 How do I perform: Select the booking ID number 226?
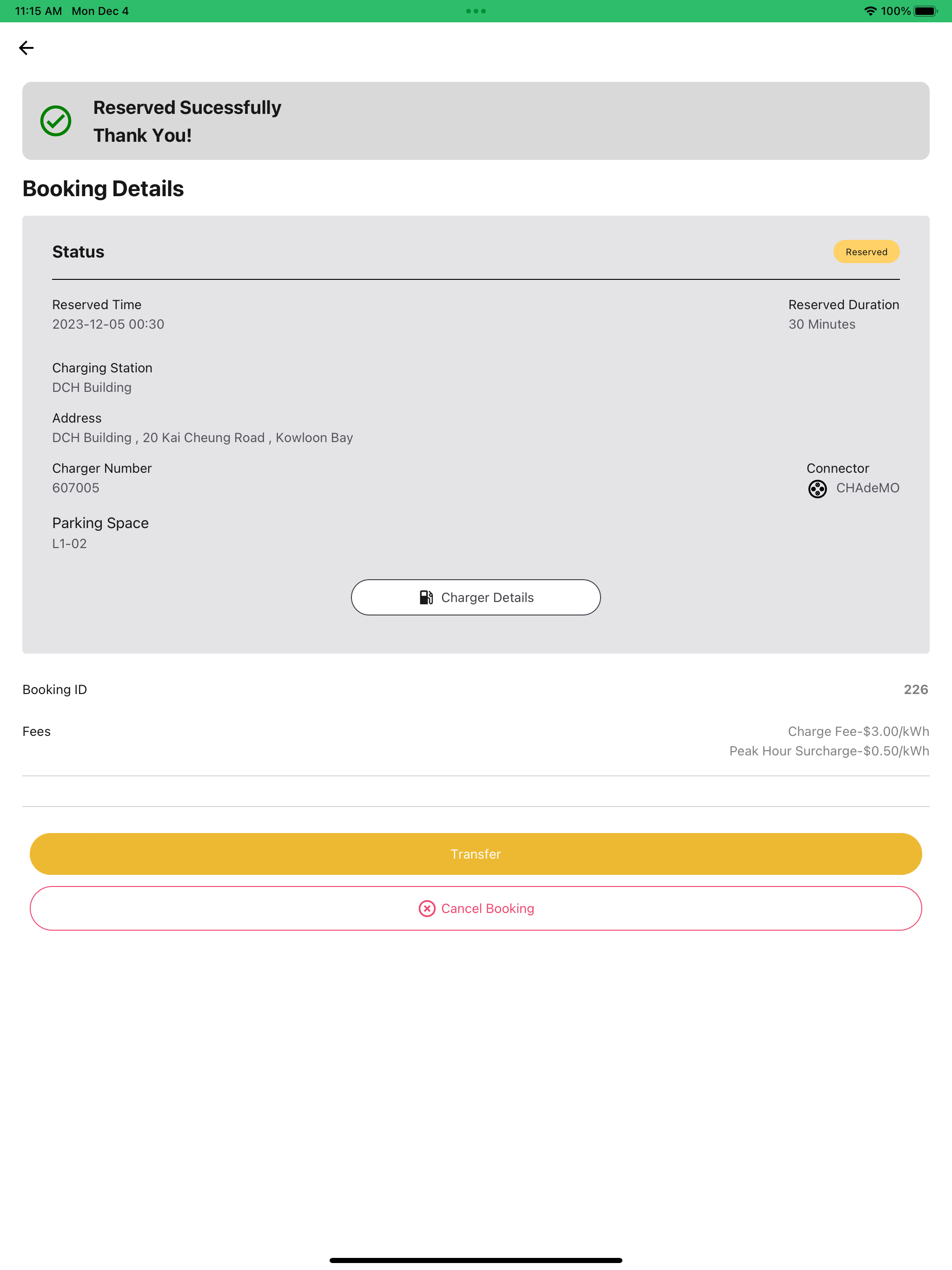915,689
